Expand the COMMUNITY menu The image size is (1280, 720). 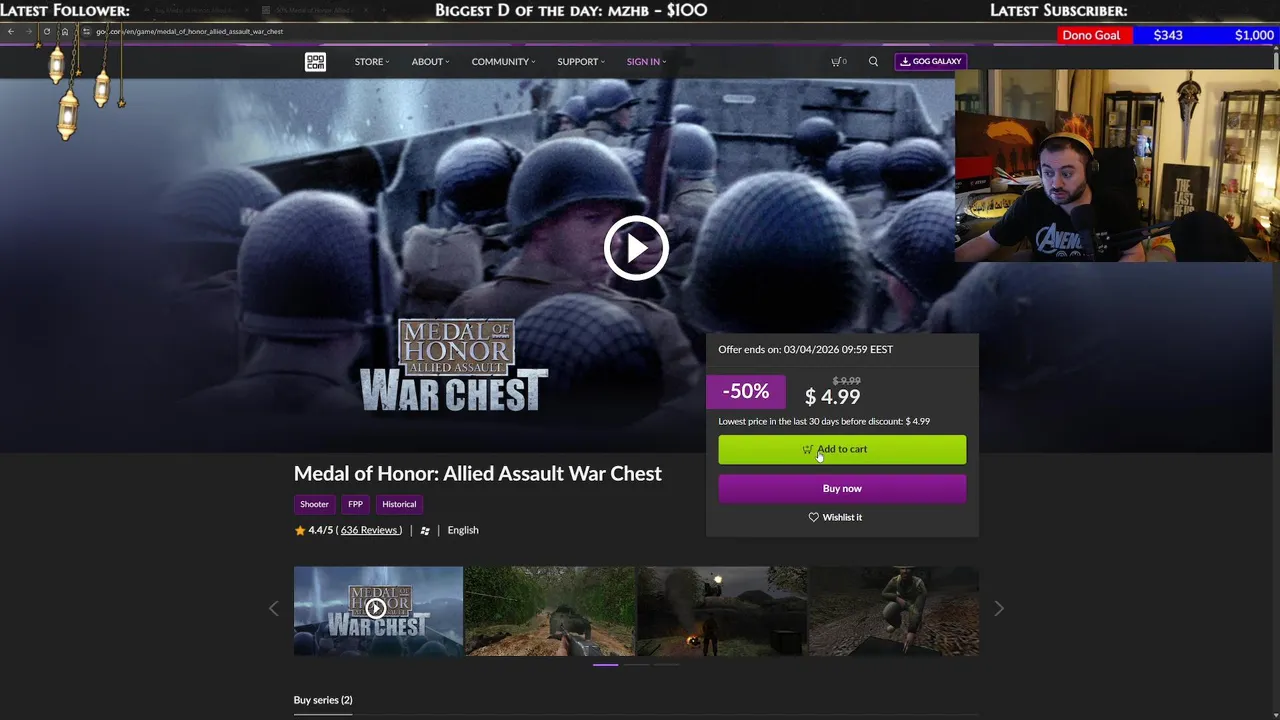[x=503, y=62]
